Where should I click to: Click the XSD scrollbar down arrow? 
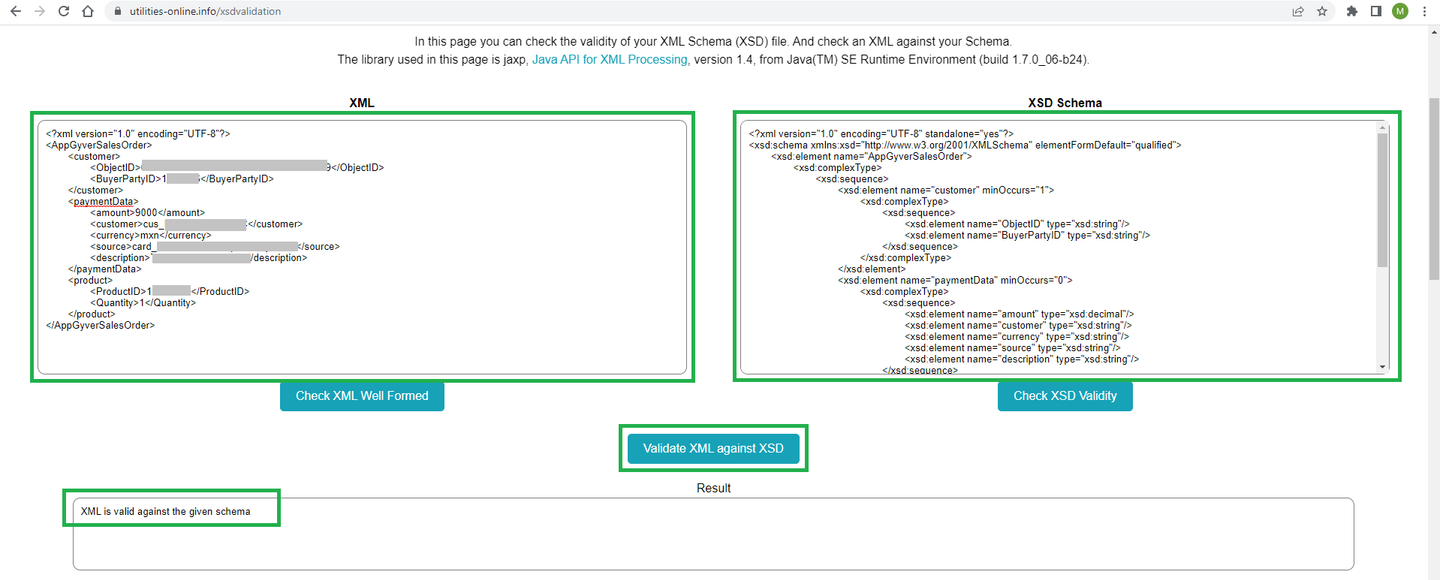(x=1383, y=367)
